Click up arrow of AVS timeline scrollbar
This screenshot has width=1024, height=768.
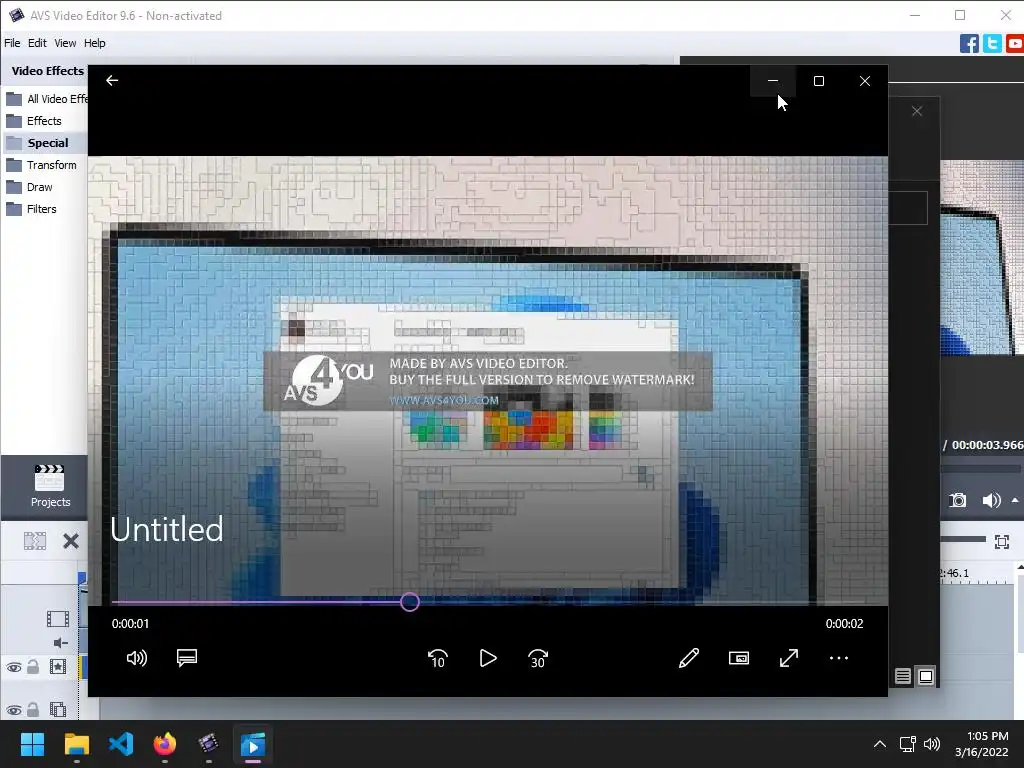(x=1020, y=568)
